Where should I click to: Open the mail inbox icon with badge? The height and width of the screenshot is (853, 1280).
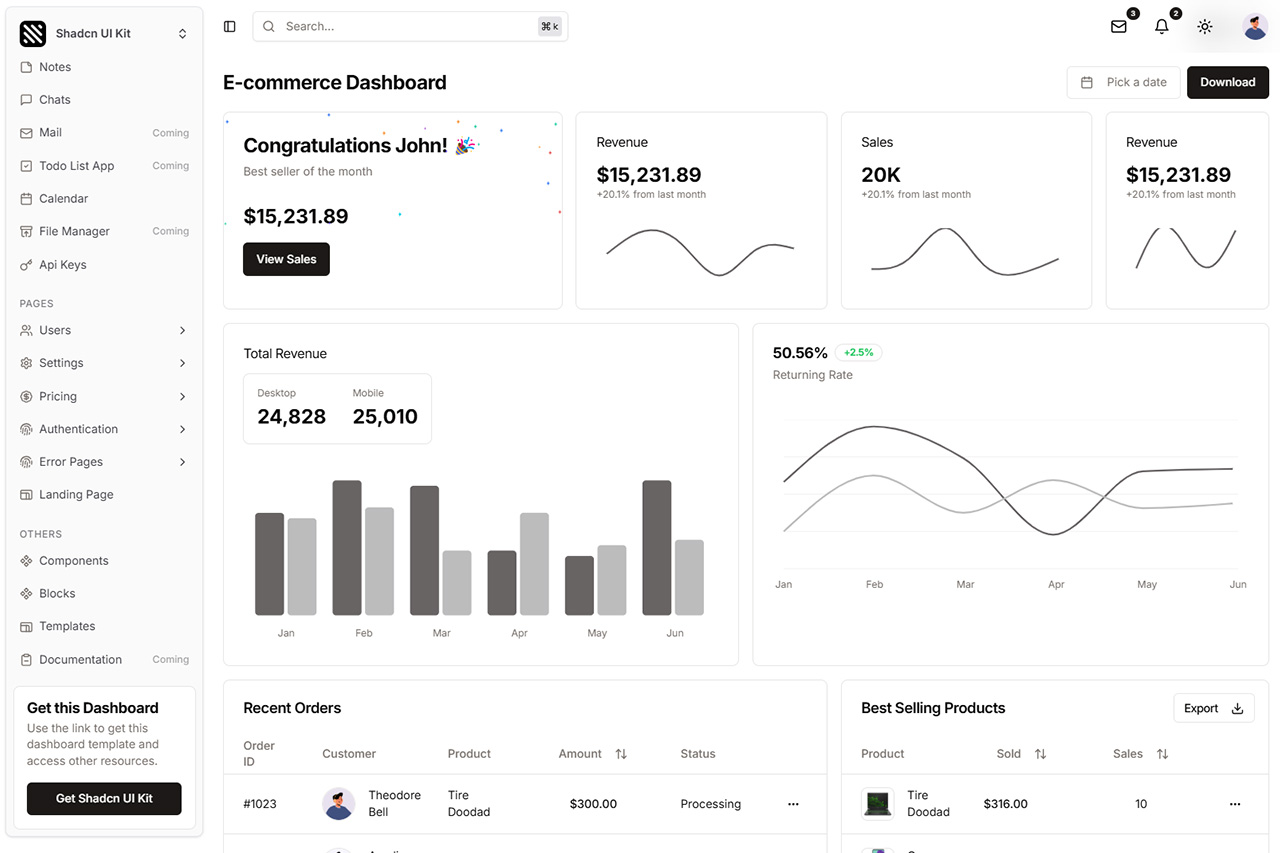coord(1118,27)
